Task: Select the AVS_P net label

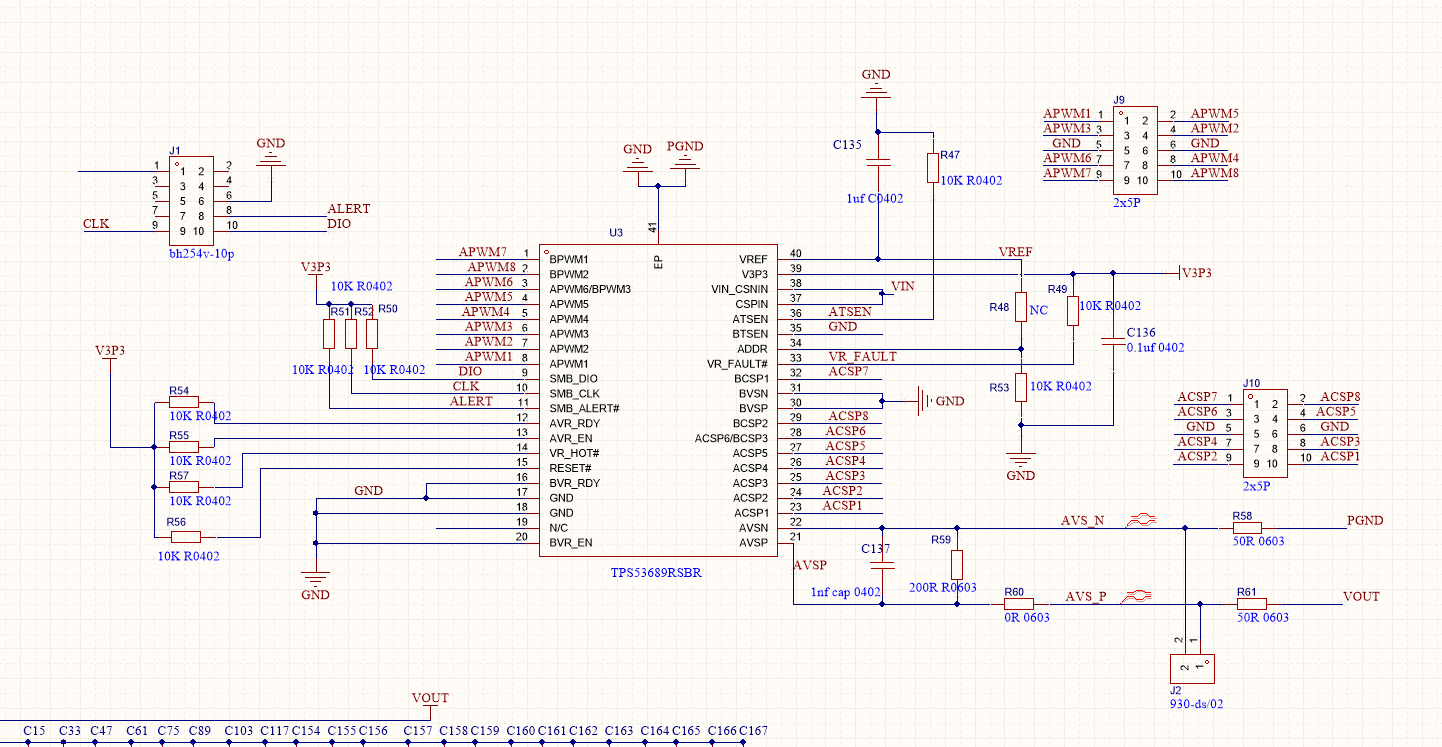Action: 1086,597
